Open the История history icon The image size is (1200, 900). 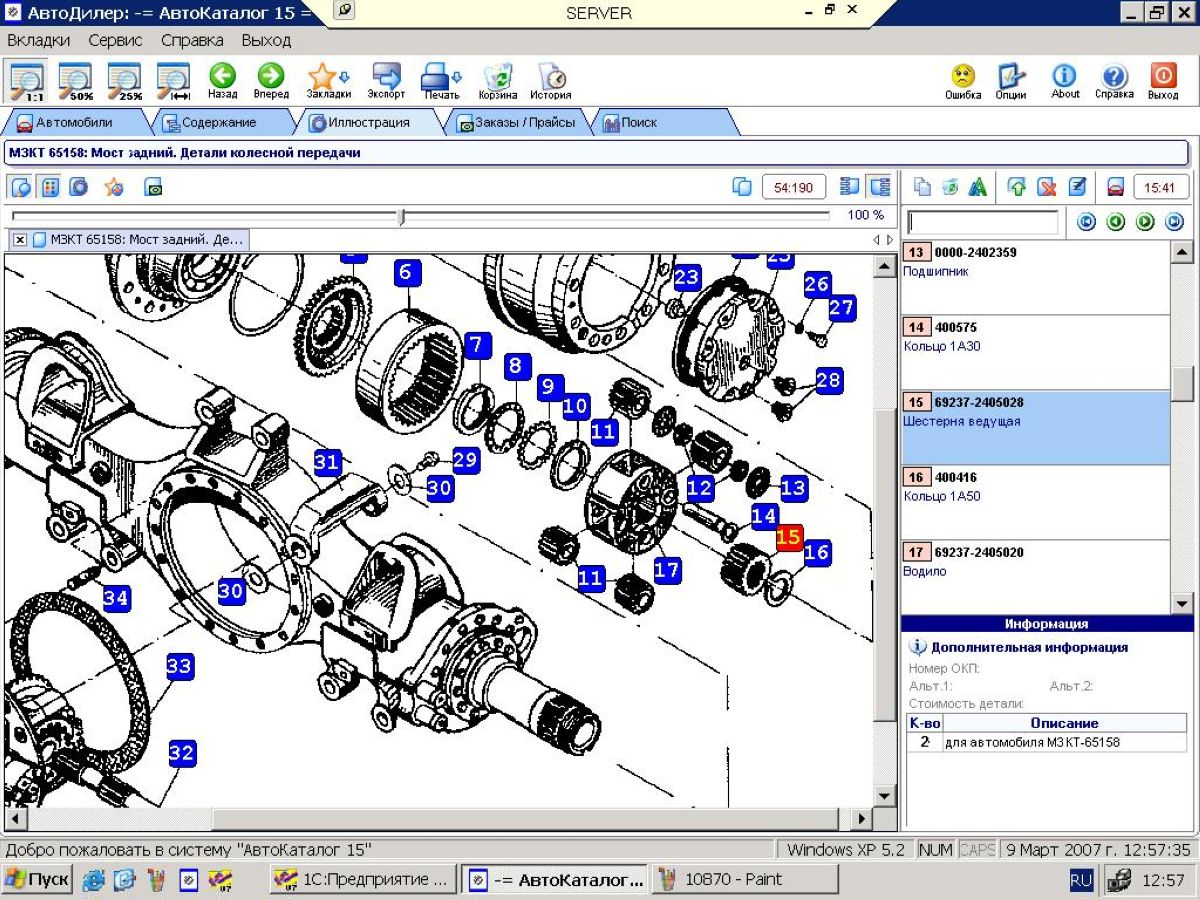coord(551,80)
